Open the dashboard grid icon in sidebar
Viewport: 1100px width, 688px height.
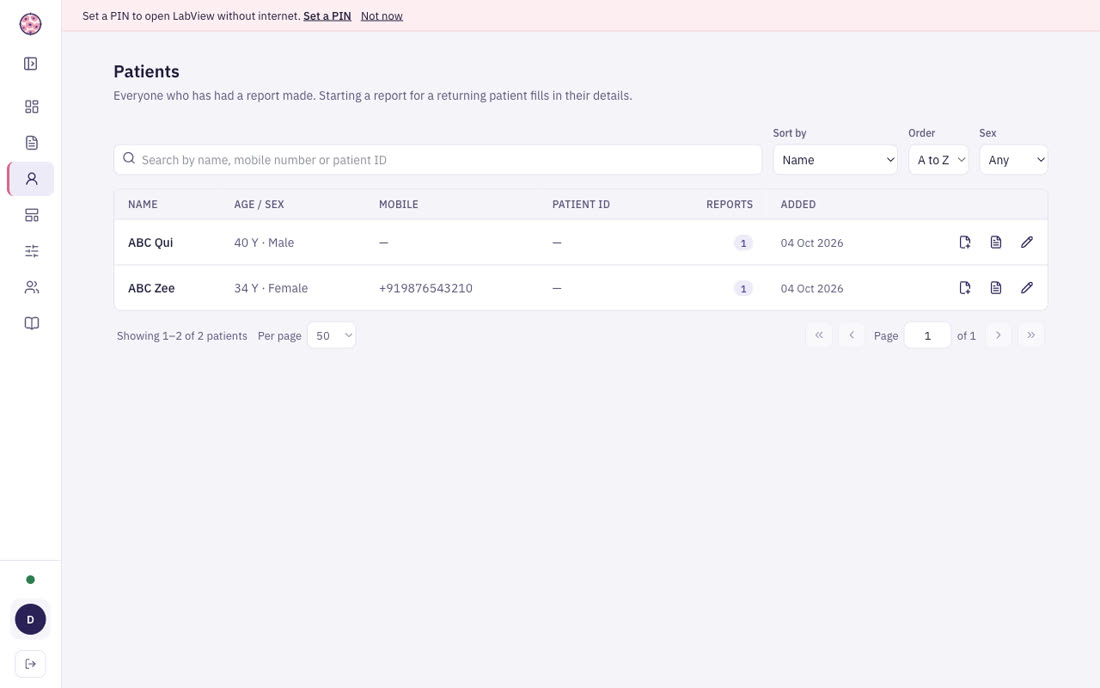(32, 107)
